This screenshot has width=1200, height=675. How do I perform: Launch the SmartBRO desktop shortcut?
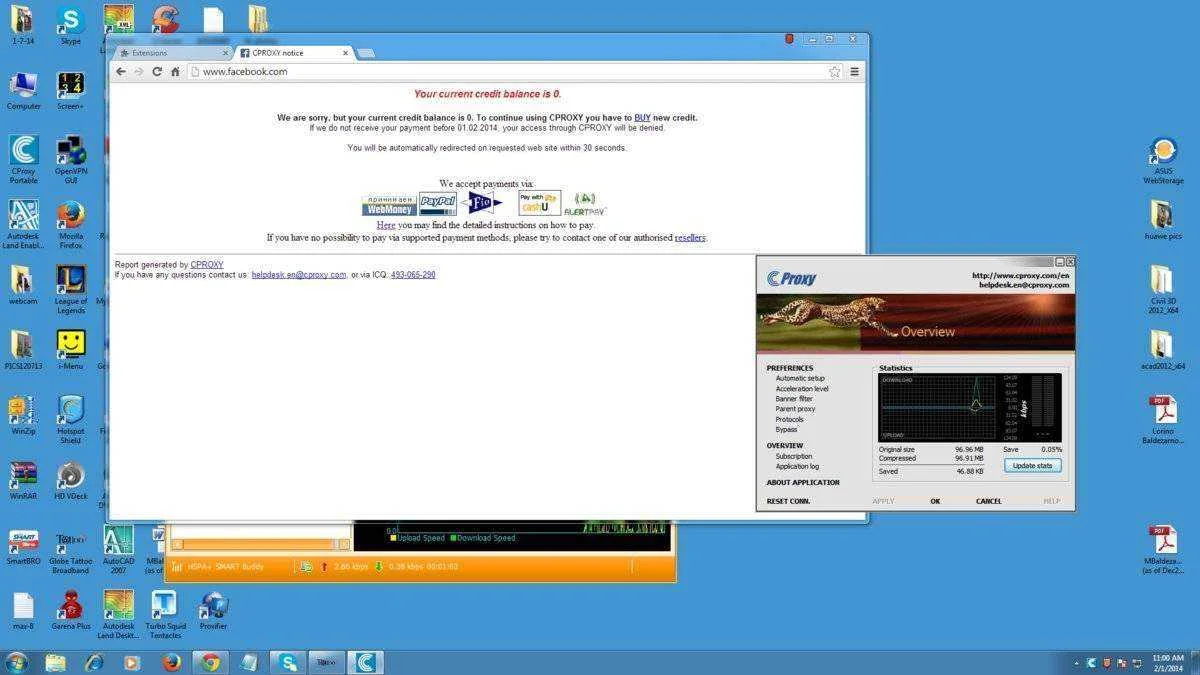pyautogui.click(x=23, y=546)
